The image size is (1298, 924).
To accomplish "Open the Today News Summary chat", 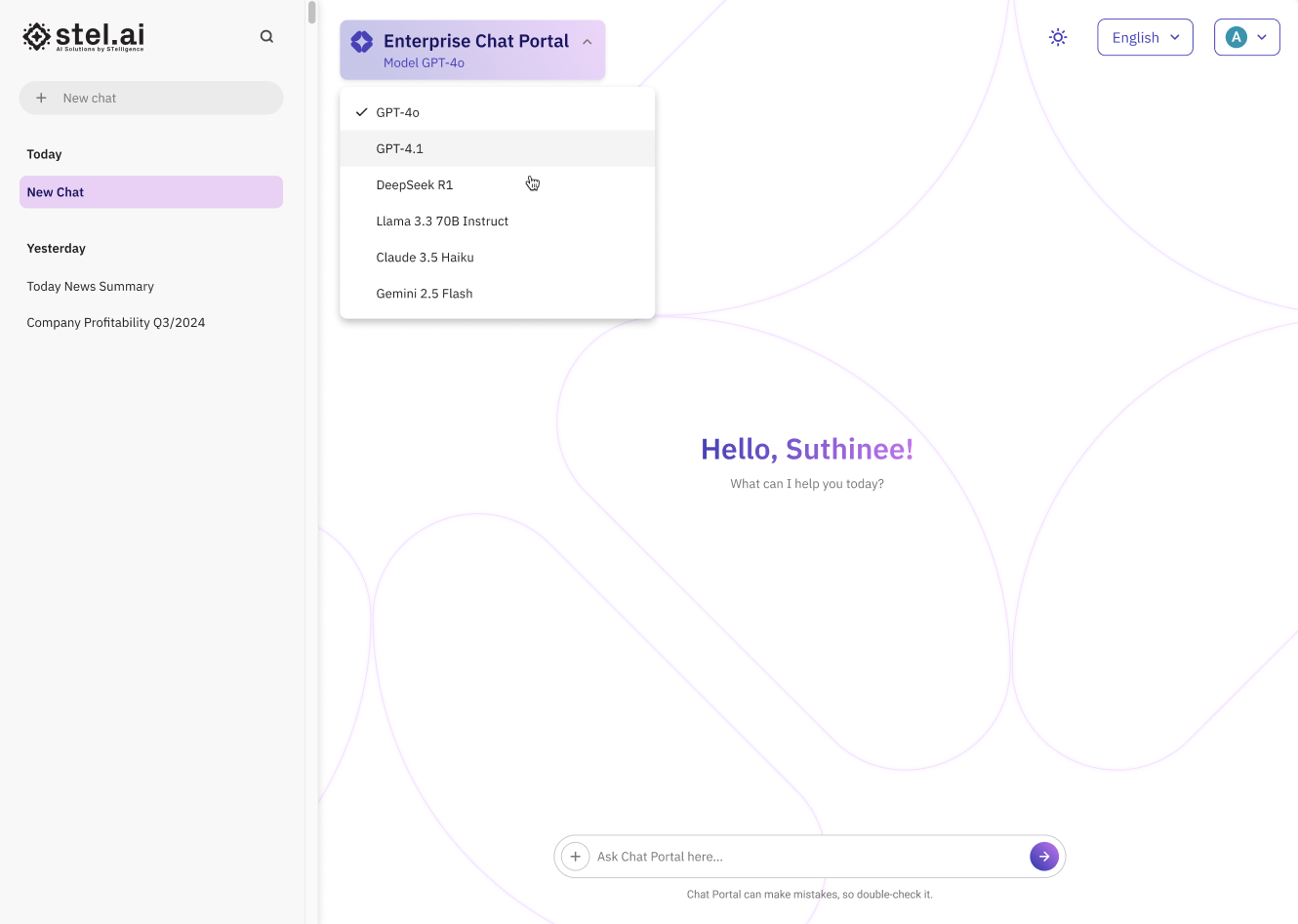I will click(x=91, y=287).
